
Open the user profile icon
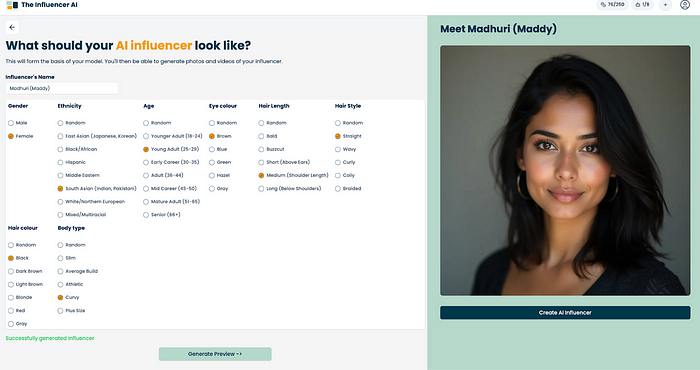[685, 5]
